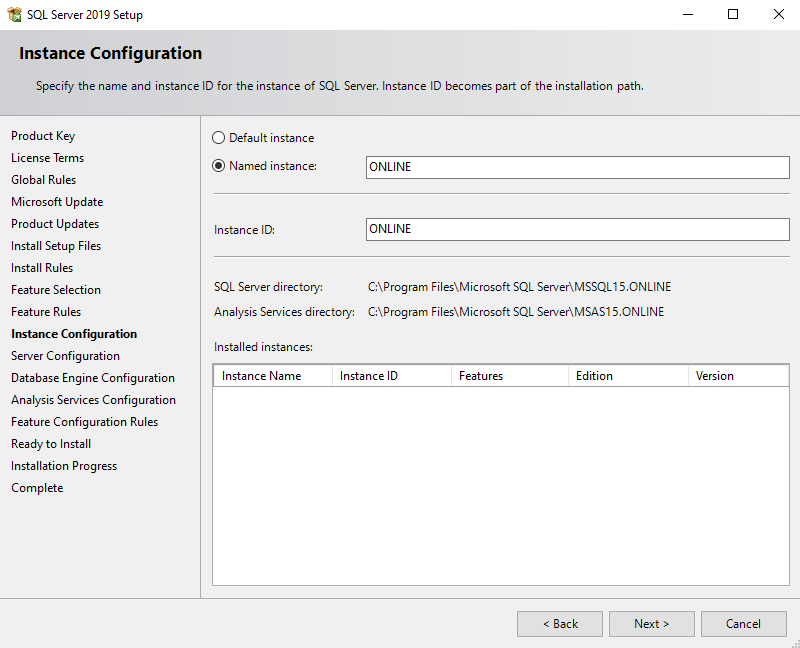This screenshot has width=800, height=648.
Task: Close the SQL Server 2019 Setup window
Action: (779, 15)
